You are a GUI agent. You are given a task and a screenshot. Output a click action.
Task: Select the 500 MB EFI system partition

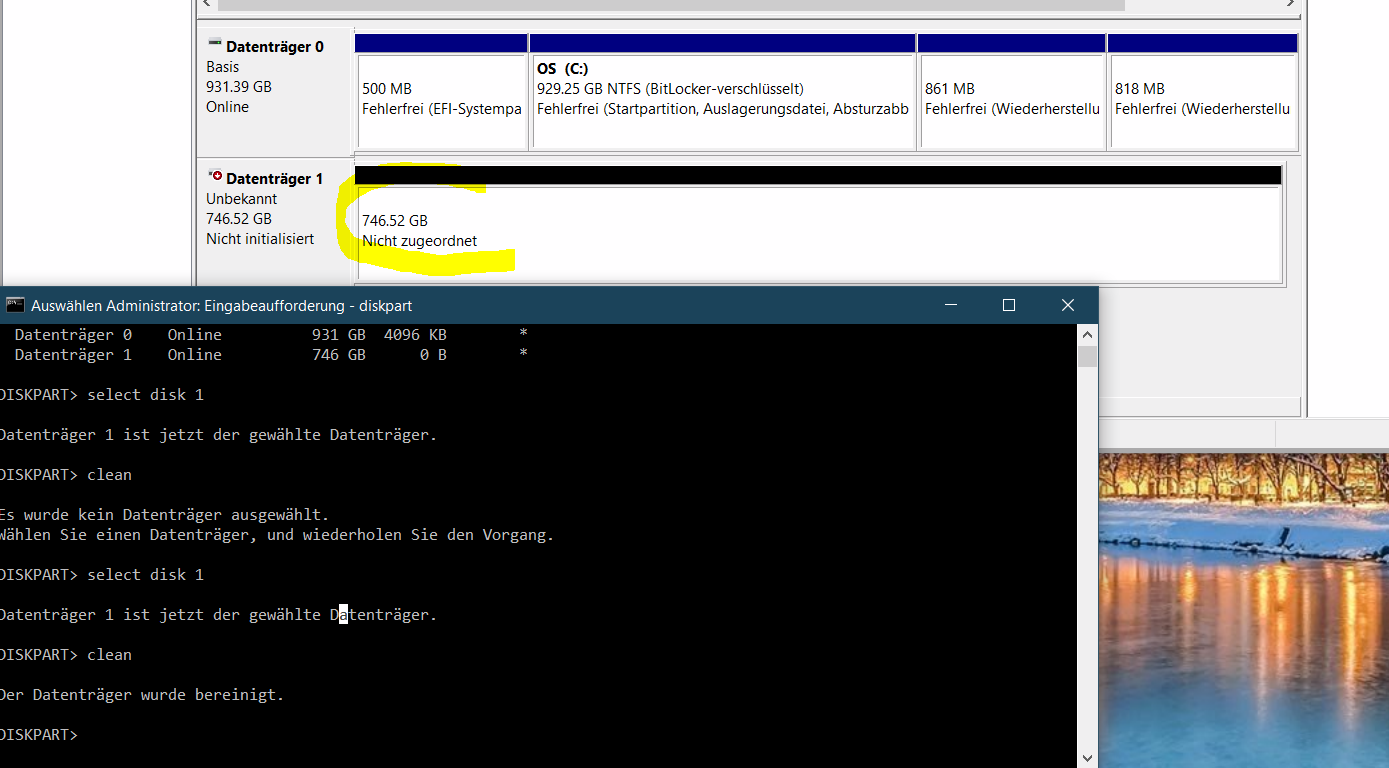tap(441, 92)
